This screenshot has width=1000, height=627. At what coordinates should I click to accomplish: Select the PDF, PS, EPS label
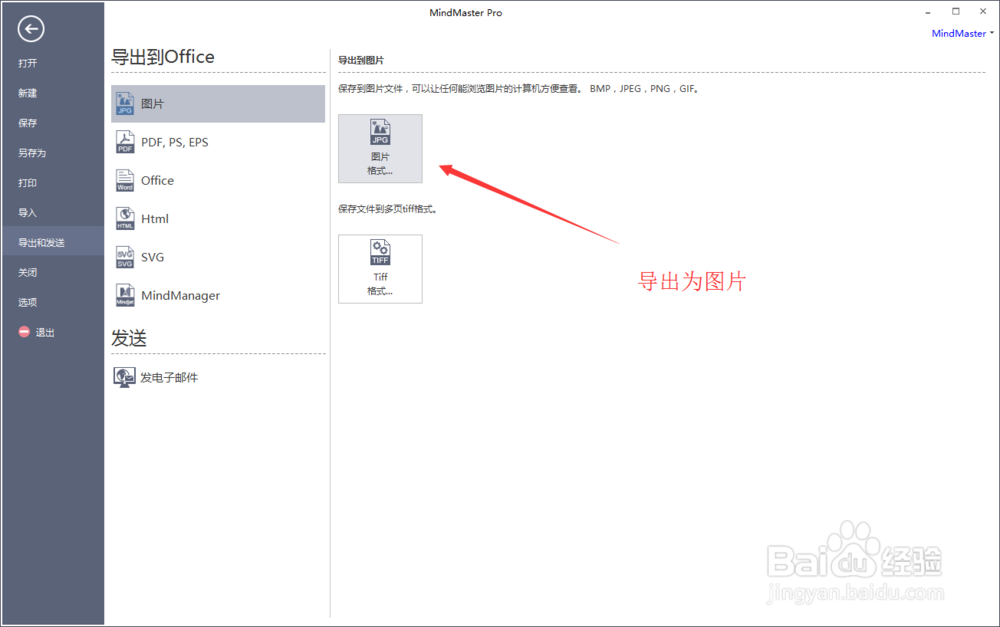175,142
